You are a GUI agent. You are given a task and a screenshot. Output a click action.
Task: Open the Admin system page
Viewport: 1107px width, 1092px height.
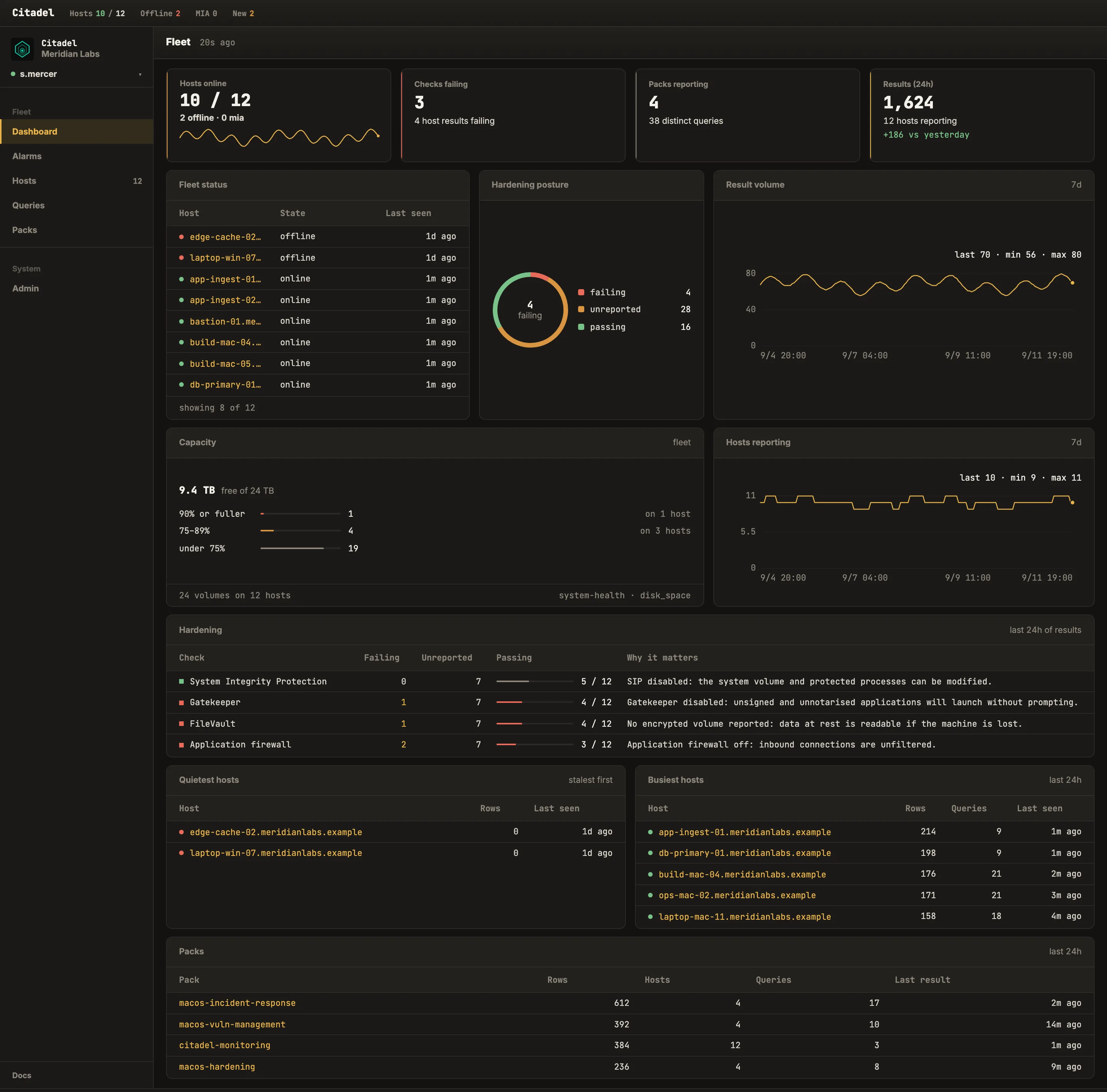pos(76,288)
